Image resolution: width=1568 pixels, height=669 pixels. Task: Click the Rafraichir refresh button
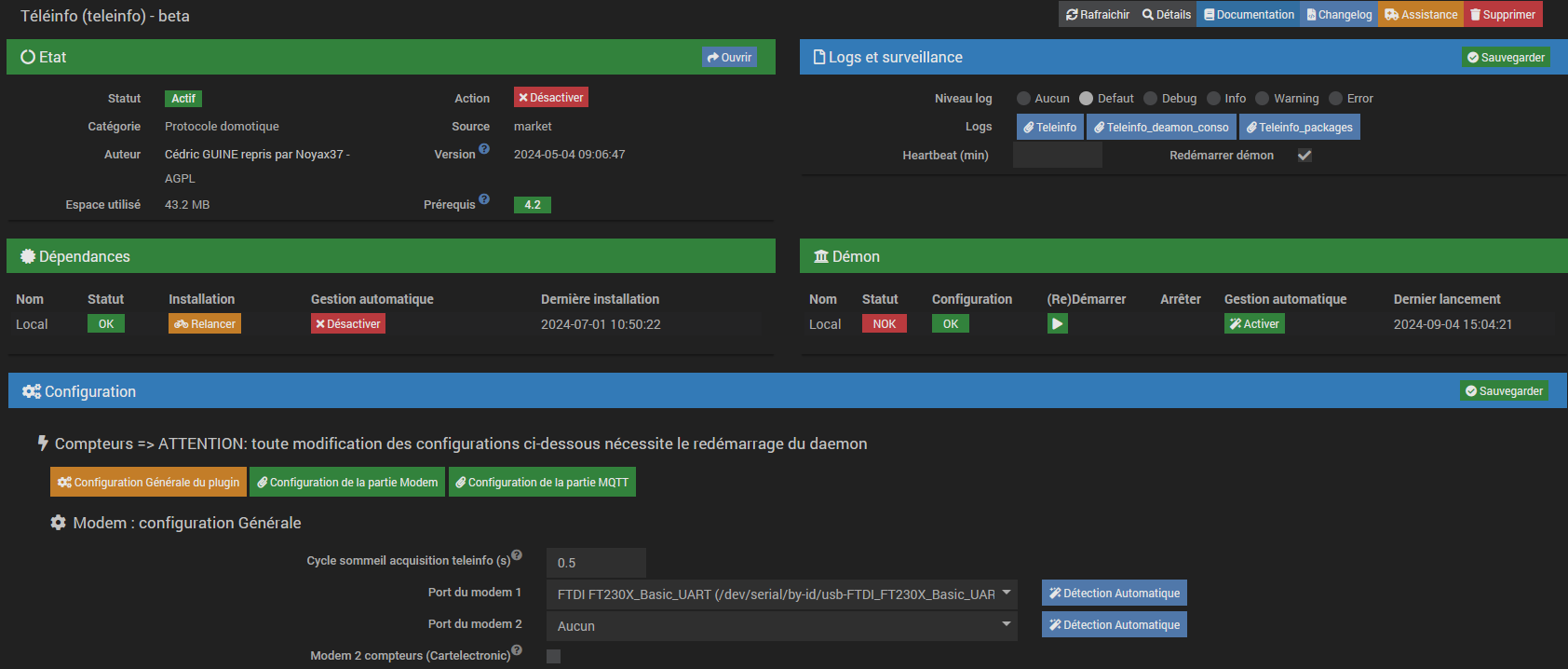pyautogui.click(x=1097, y=14)
